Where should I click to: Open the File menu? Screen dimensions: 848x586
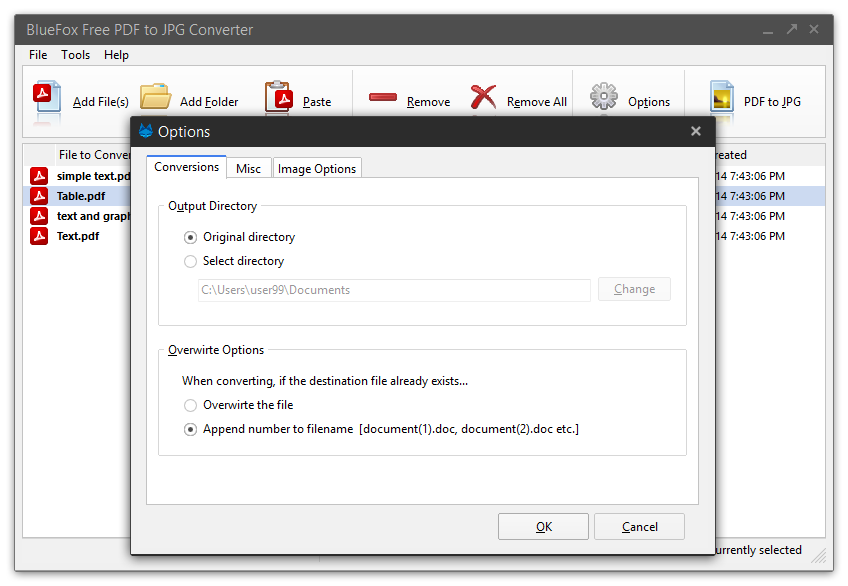coord(38,55)
